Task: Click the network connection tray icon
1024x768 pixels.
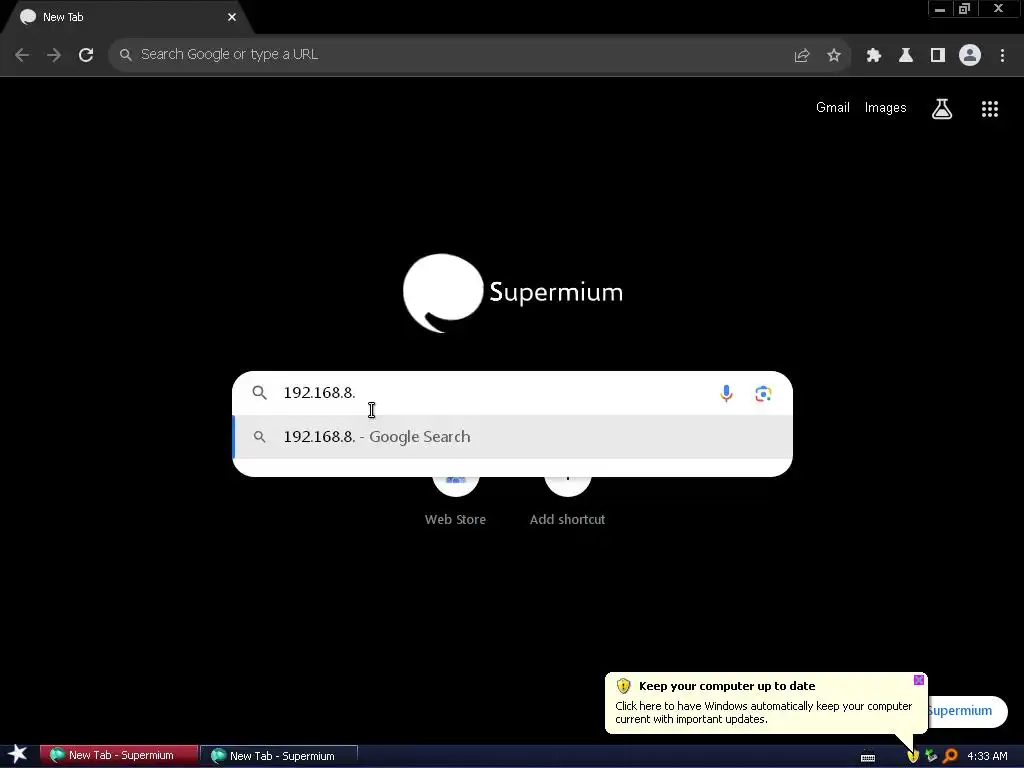Action: pos(931,756)
